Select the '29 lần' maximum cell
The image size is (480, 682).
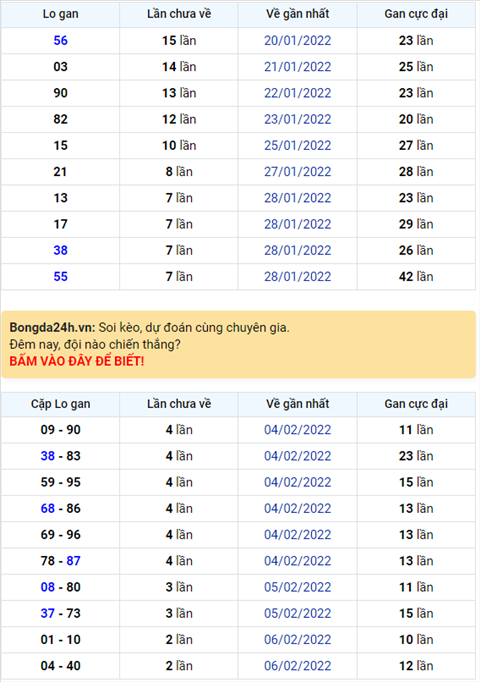click(416, 224)
